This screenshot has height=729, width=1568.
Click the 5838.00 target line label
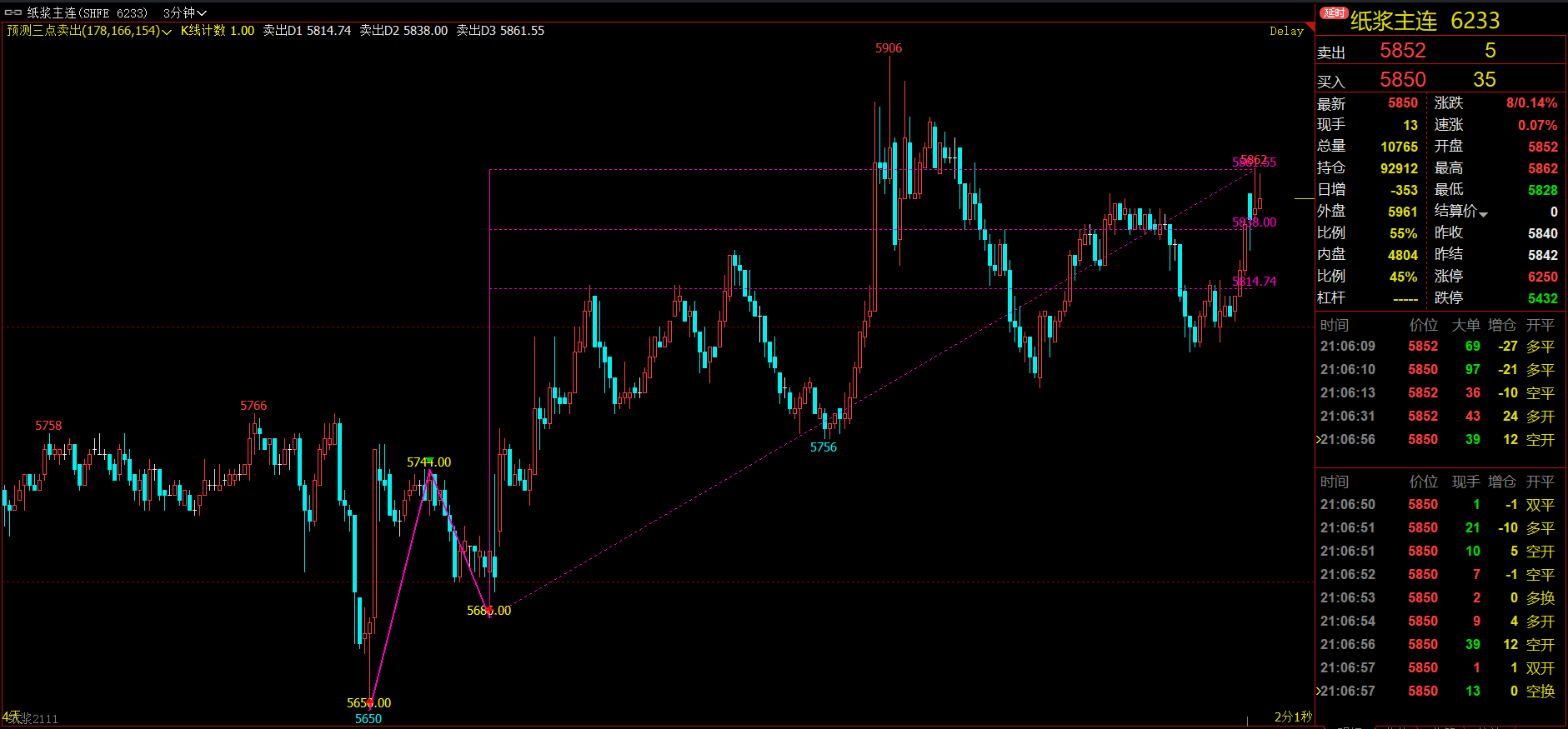(1254, 222)
